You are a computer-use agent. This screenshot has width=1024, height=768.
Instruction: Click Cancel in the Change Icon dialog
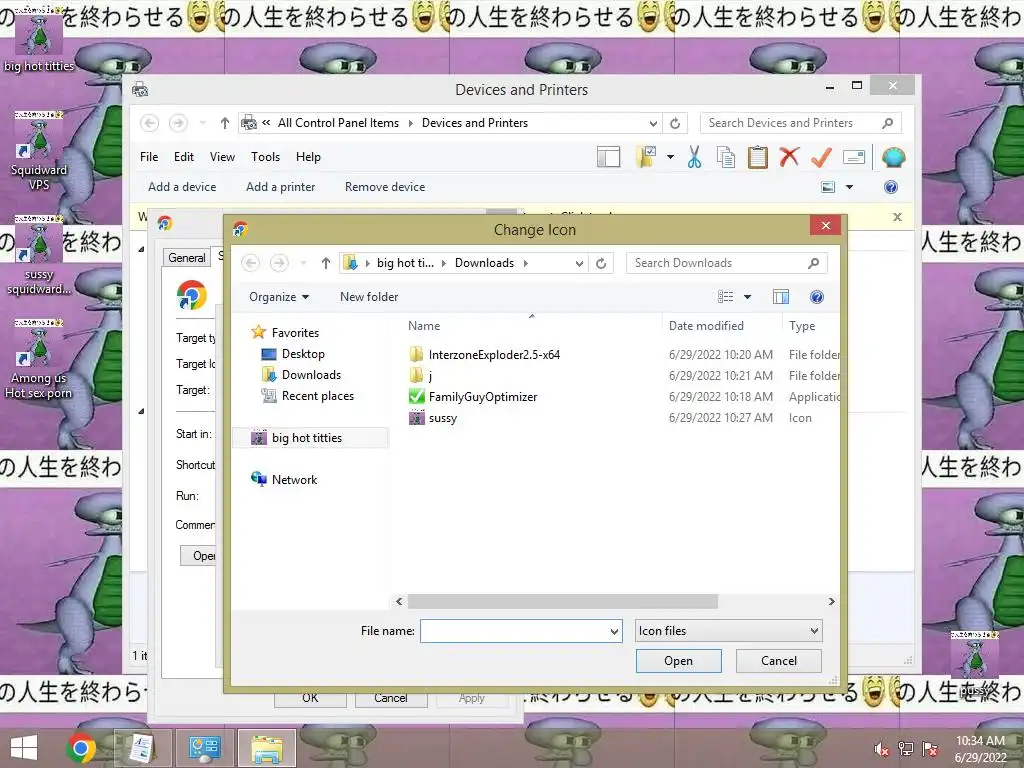[778, 661]
